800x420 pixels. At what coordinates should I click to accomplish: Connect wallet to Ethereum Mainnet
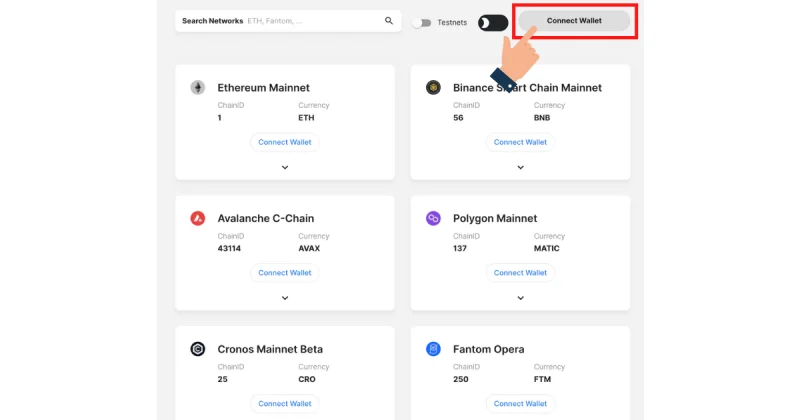tap(285, 142)
